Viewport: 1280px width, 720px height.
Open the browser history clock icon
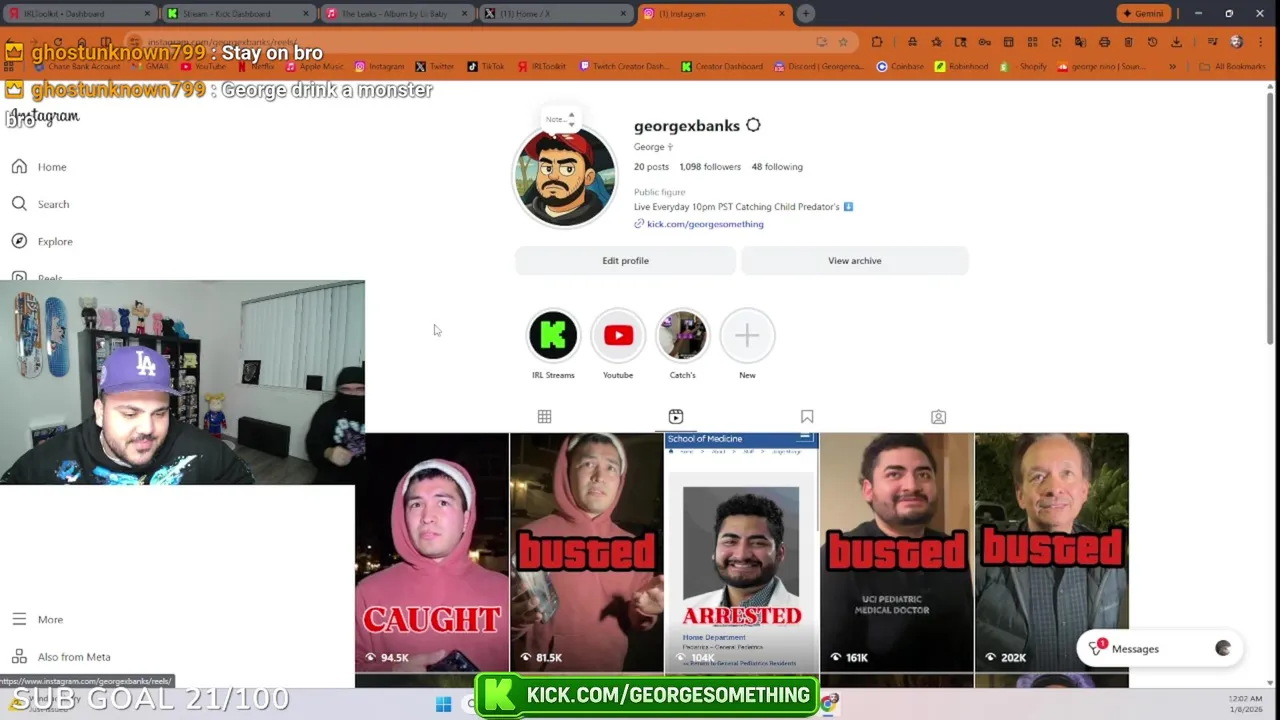pos(1152,42)
